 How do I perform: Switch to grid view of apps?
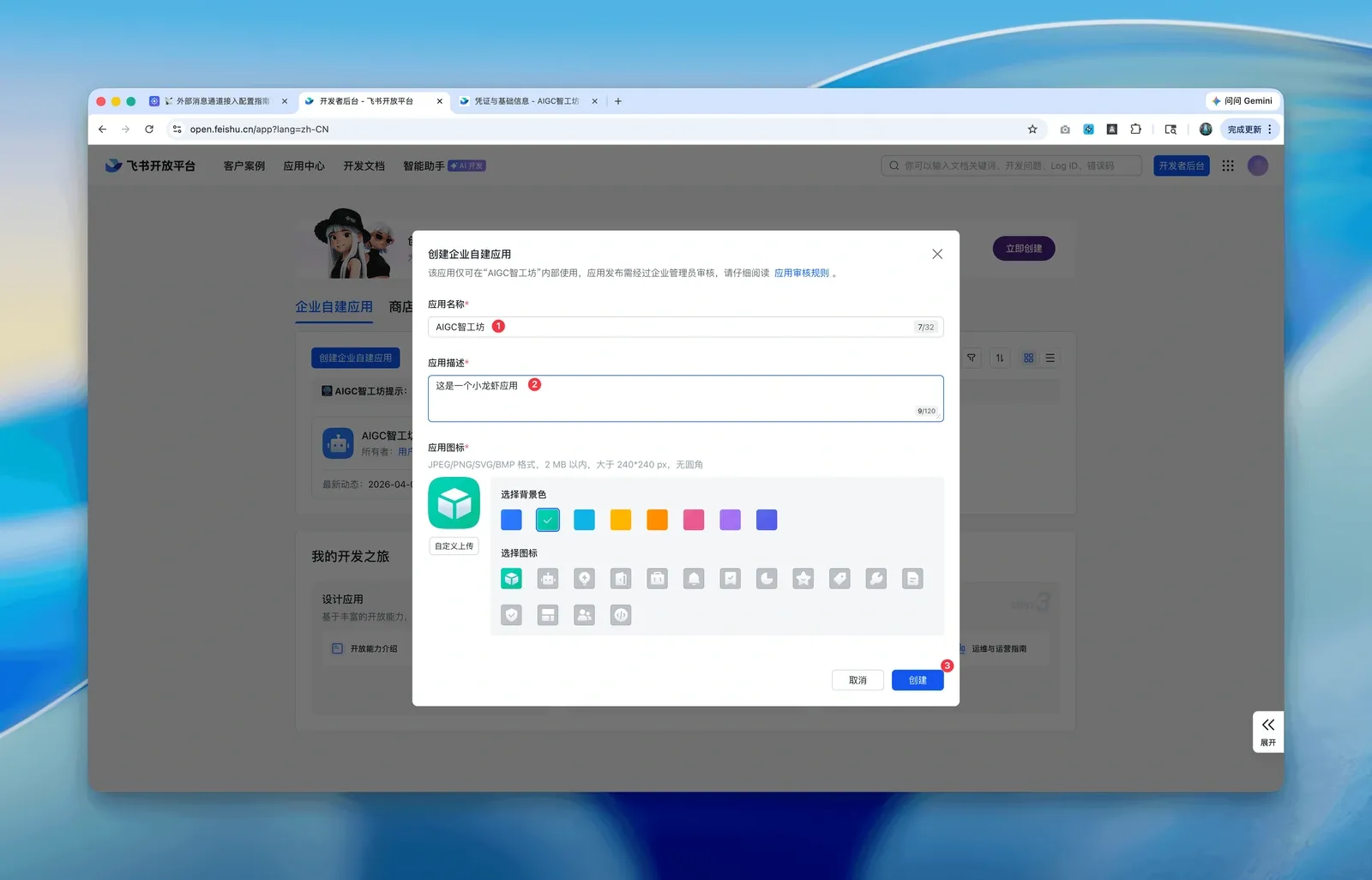pos(1028,358)
